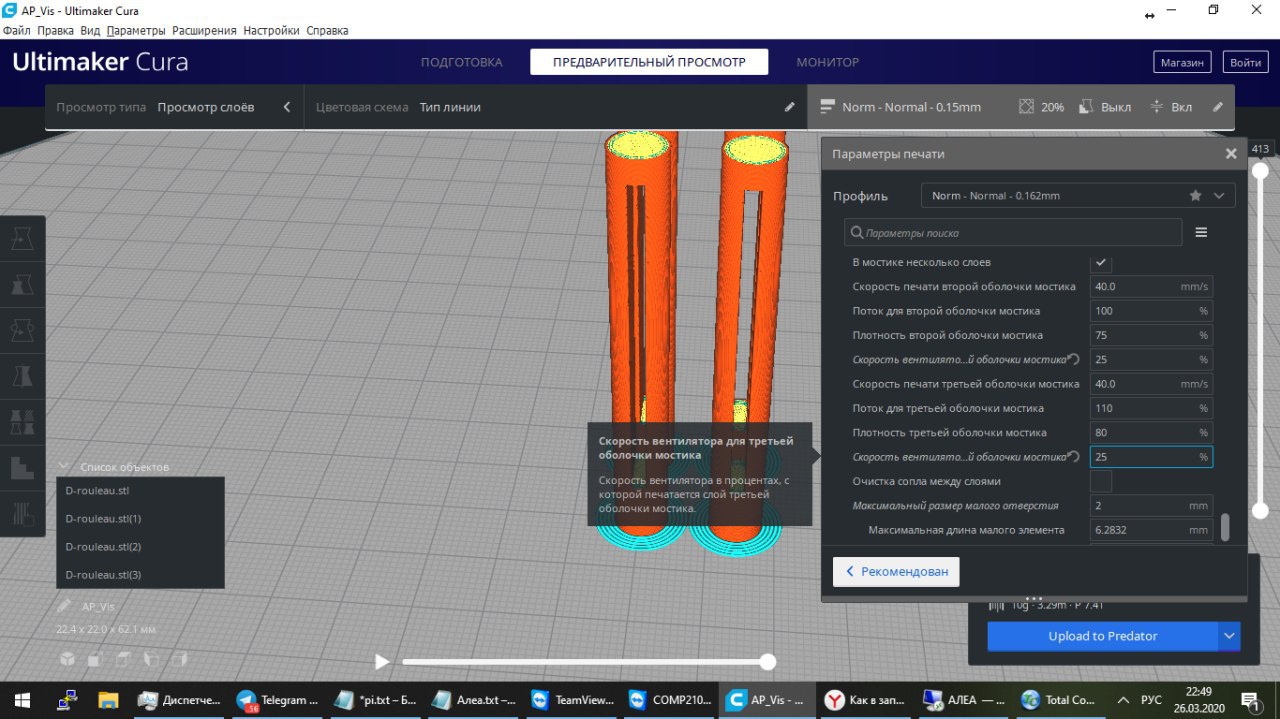Collapse the view type panel chevron

pyautogui.click(x=287, y=107)
